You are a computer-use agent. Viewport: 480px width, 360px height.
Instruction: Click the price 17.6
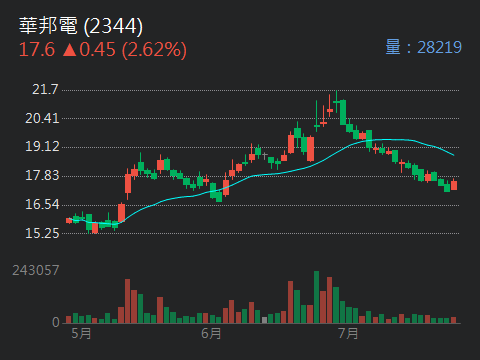pyautogui.click(x=37, y=50)
